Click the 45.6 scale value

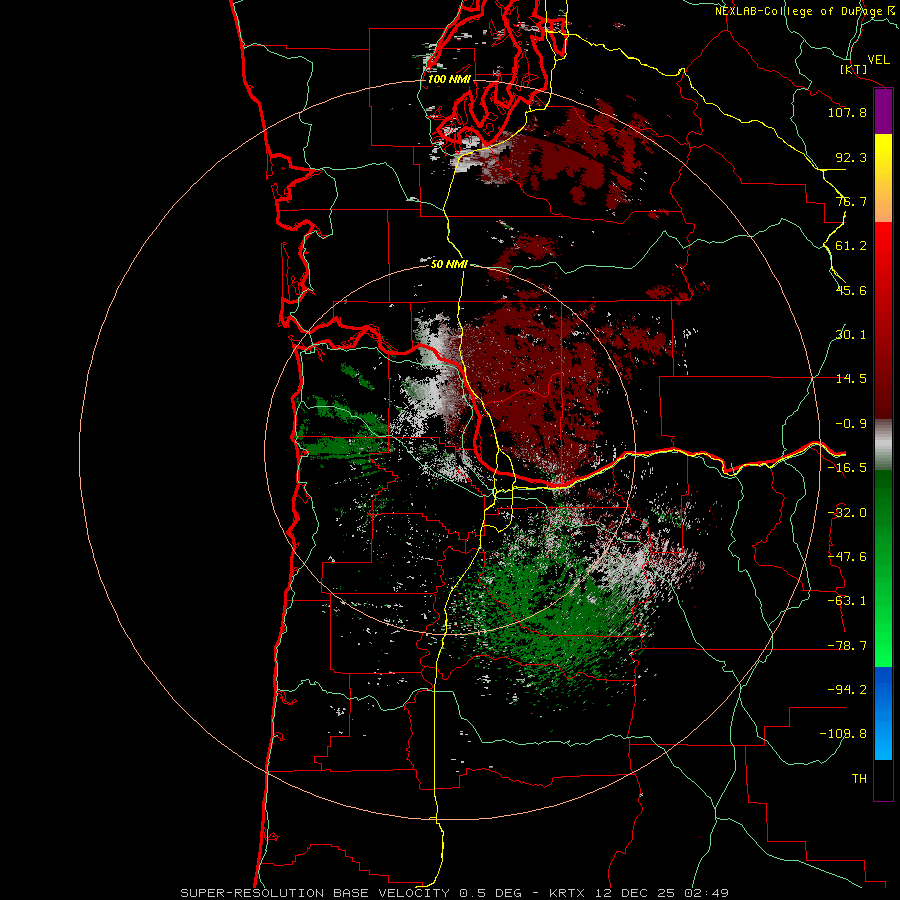coord(851,290)
